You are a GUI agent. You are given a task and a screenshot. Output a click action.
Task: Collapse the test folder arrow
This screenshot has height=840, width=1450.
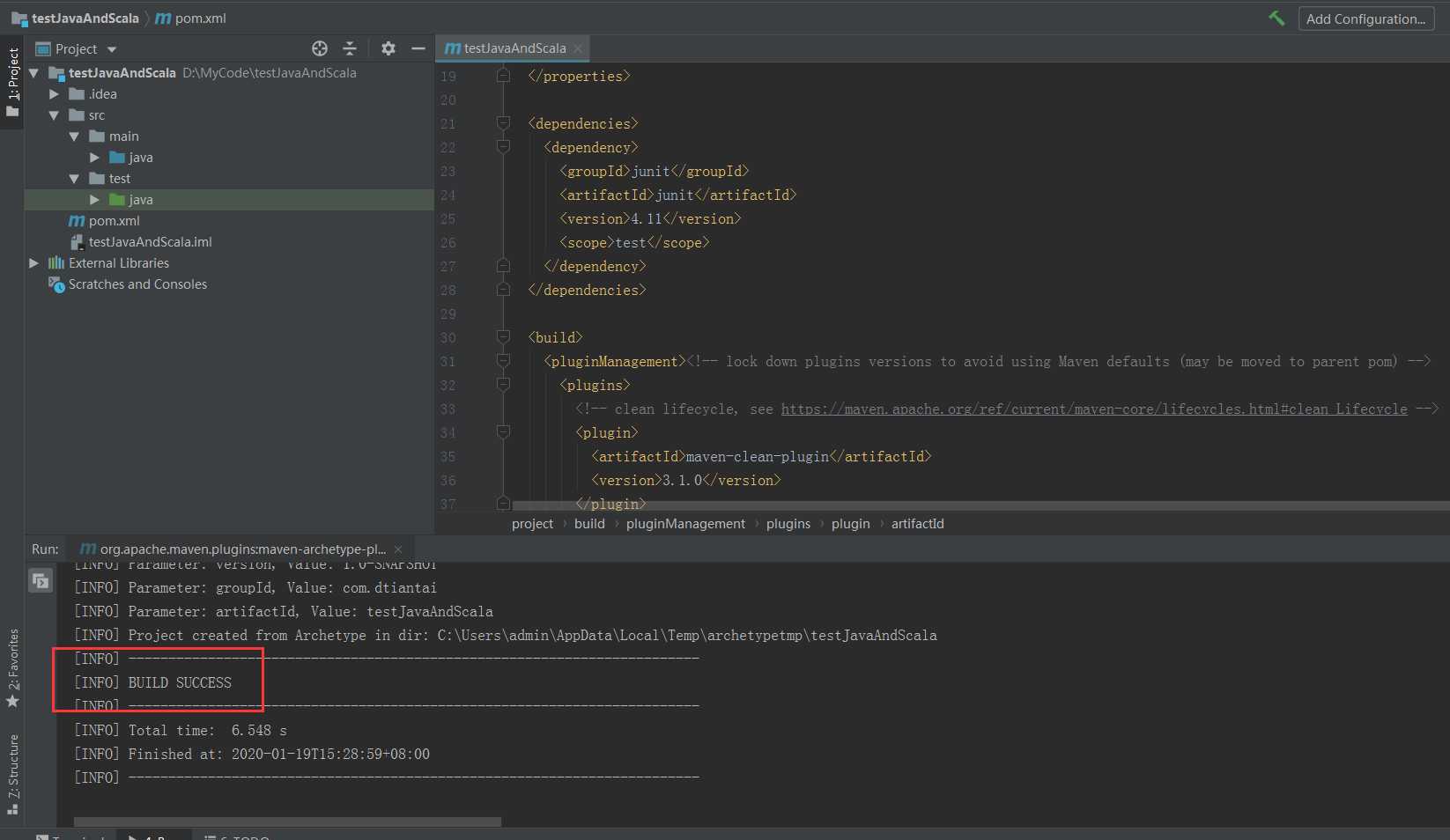click(x=74, y=179)
